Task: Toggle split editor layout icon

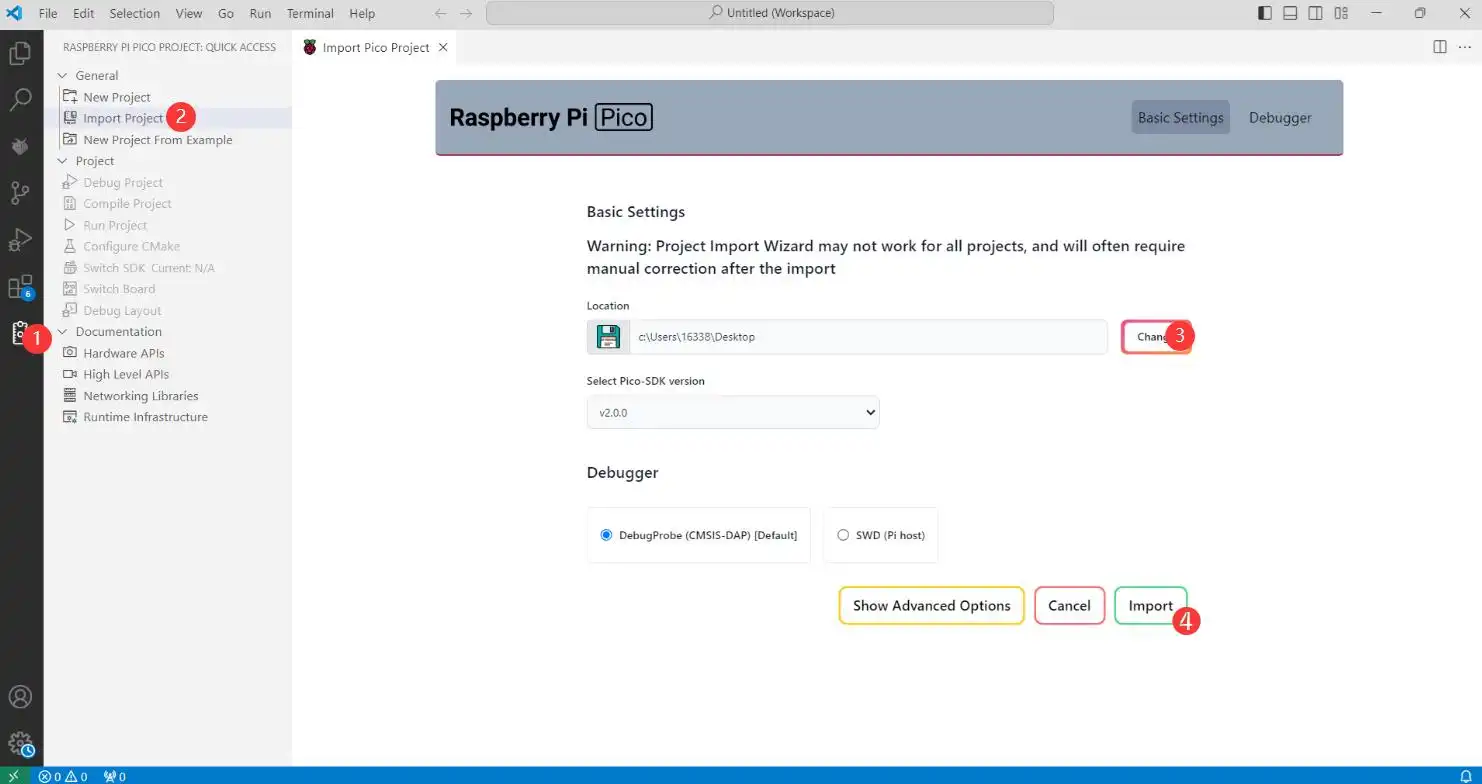Action: click(1439, 47)
